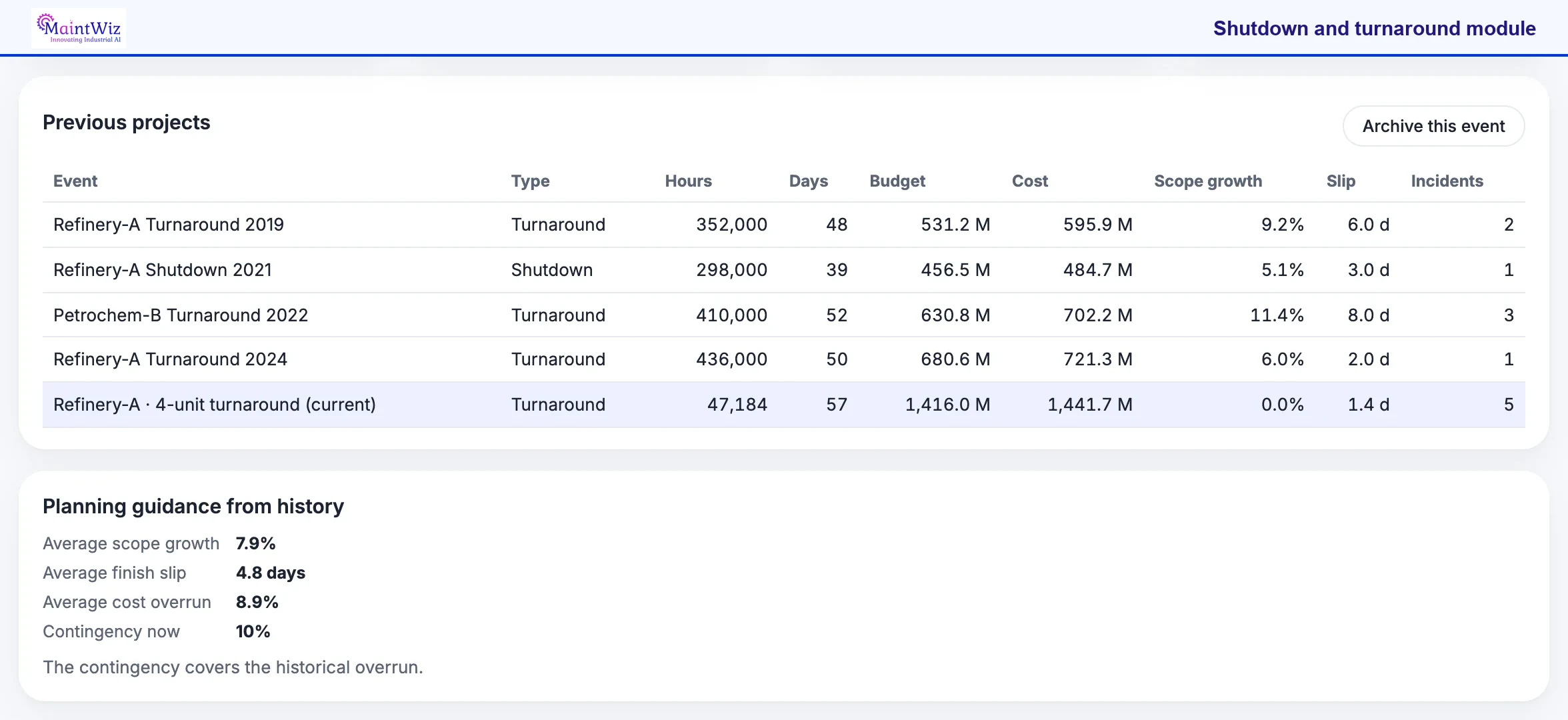This screenshot has height=720, width=1568.
Task: Click the 4.8 days average finish slip value
Action: click(271, 573)
